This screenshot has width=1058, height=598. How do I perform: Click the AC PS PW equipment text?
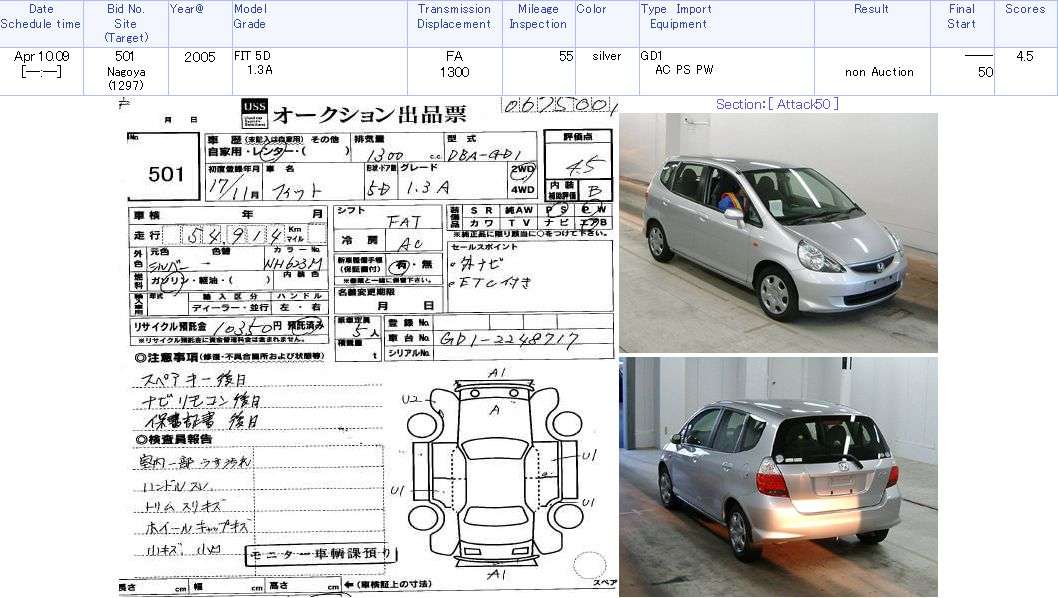tap(684, 70)
